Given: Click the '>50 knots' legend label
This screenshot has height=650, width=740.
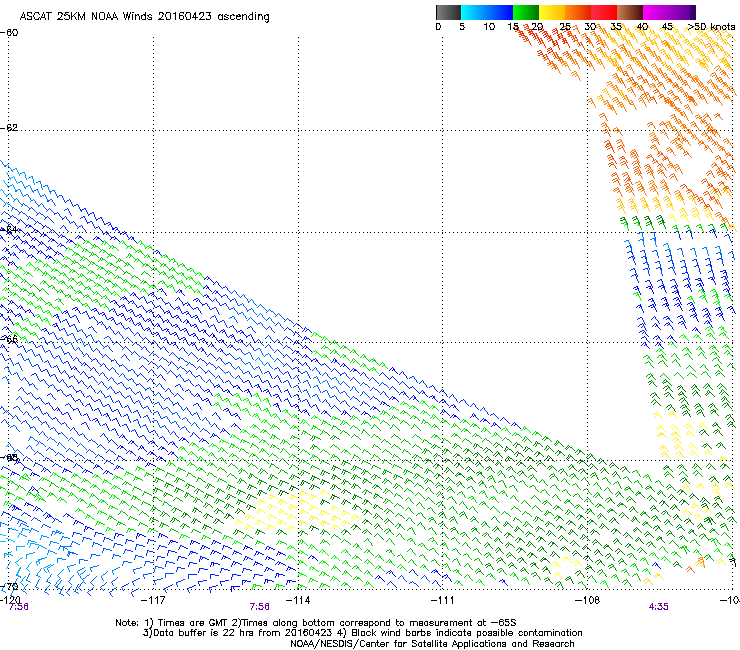Looking at the screenshot, I should pos(711,26).
